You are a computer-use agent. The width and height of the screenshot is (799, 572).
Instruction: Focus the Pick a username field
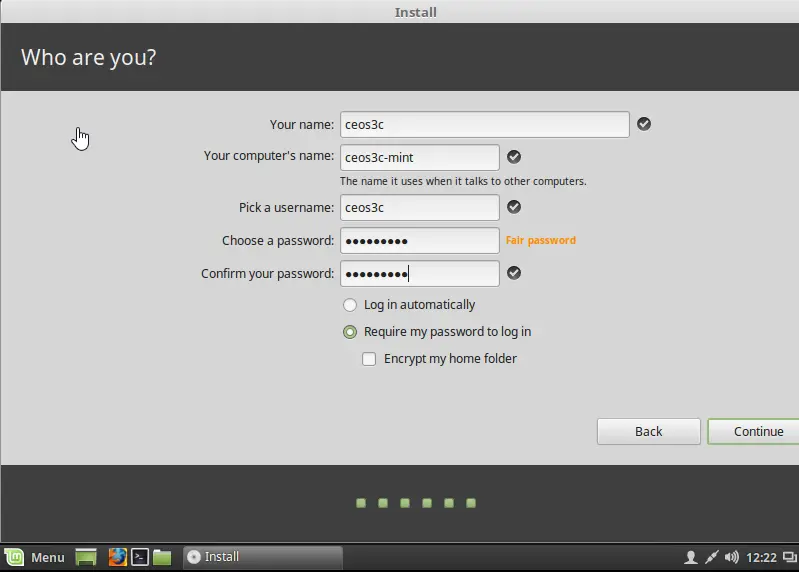(420, 207)
